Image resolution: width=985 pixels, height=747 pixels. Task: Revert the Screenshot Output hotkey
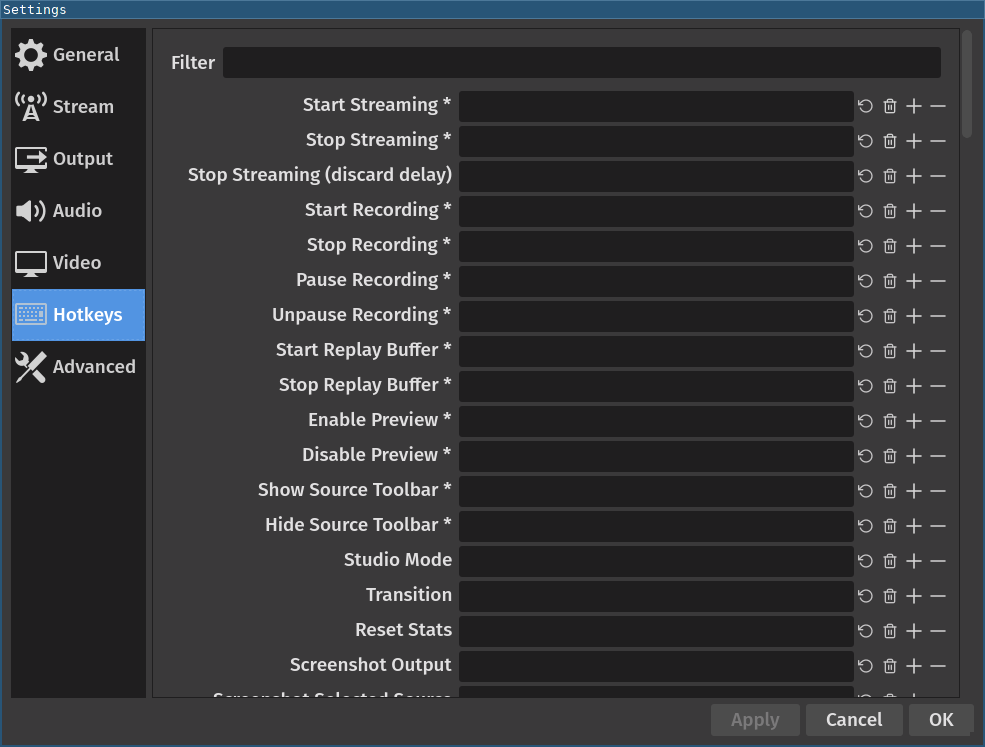point(865,666)
